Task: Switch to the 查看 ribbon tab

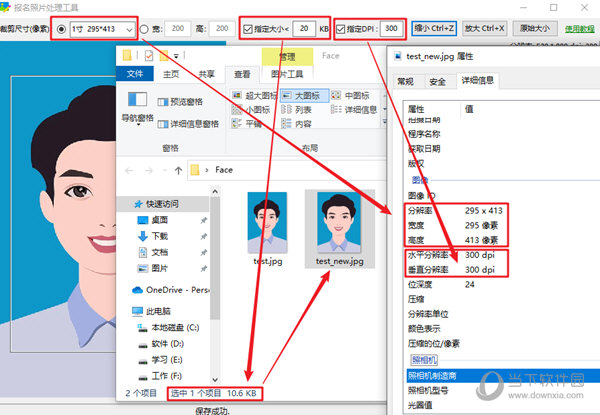Action: pos(242,74)
